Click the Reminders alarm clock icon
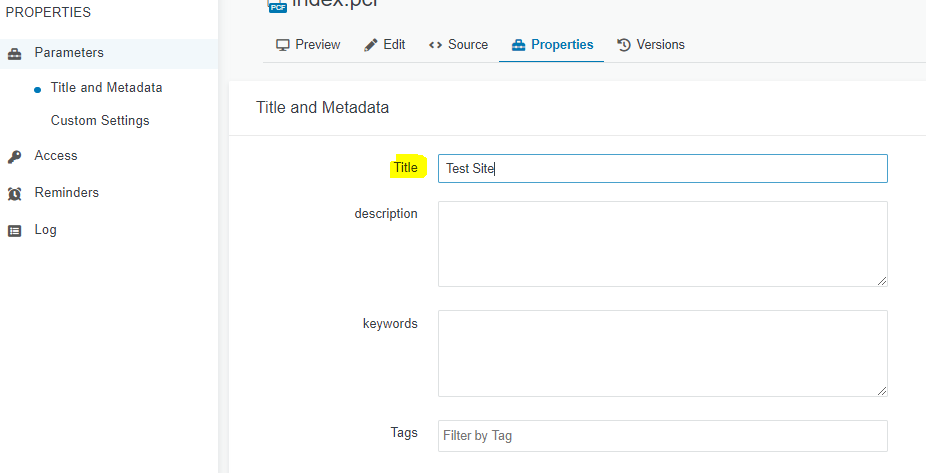926x473 pixels. pos(15,193)
